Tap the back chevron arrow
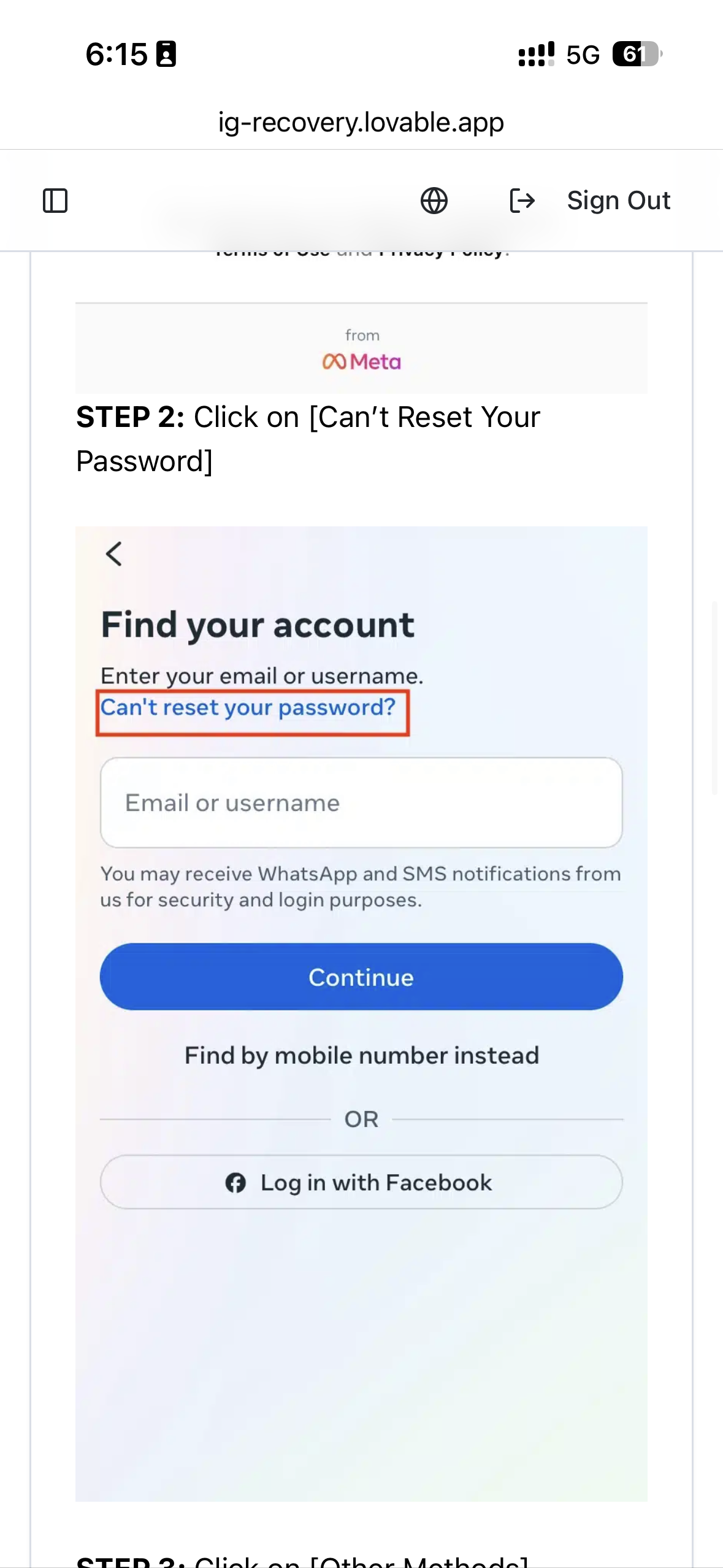The image size is (723, 1568). click(114, 554)
